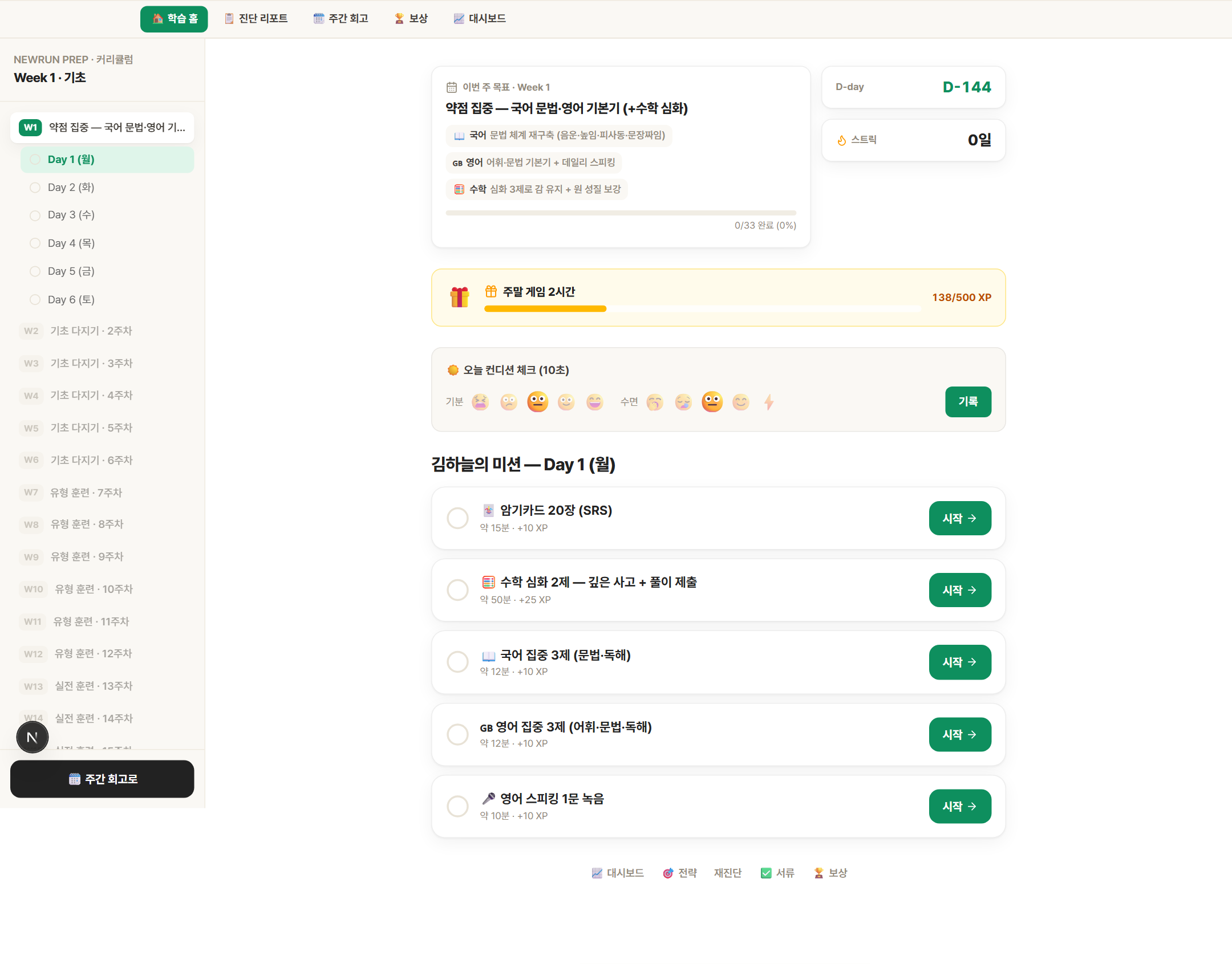Screen dimensions: 1232x964
Task: Select Day 3 (수) in sidebar
Action: pos(107,215)
